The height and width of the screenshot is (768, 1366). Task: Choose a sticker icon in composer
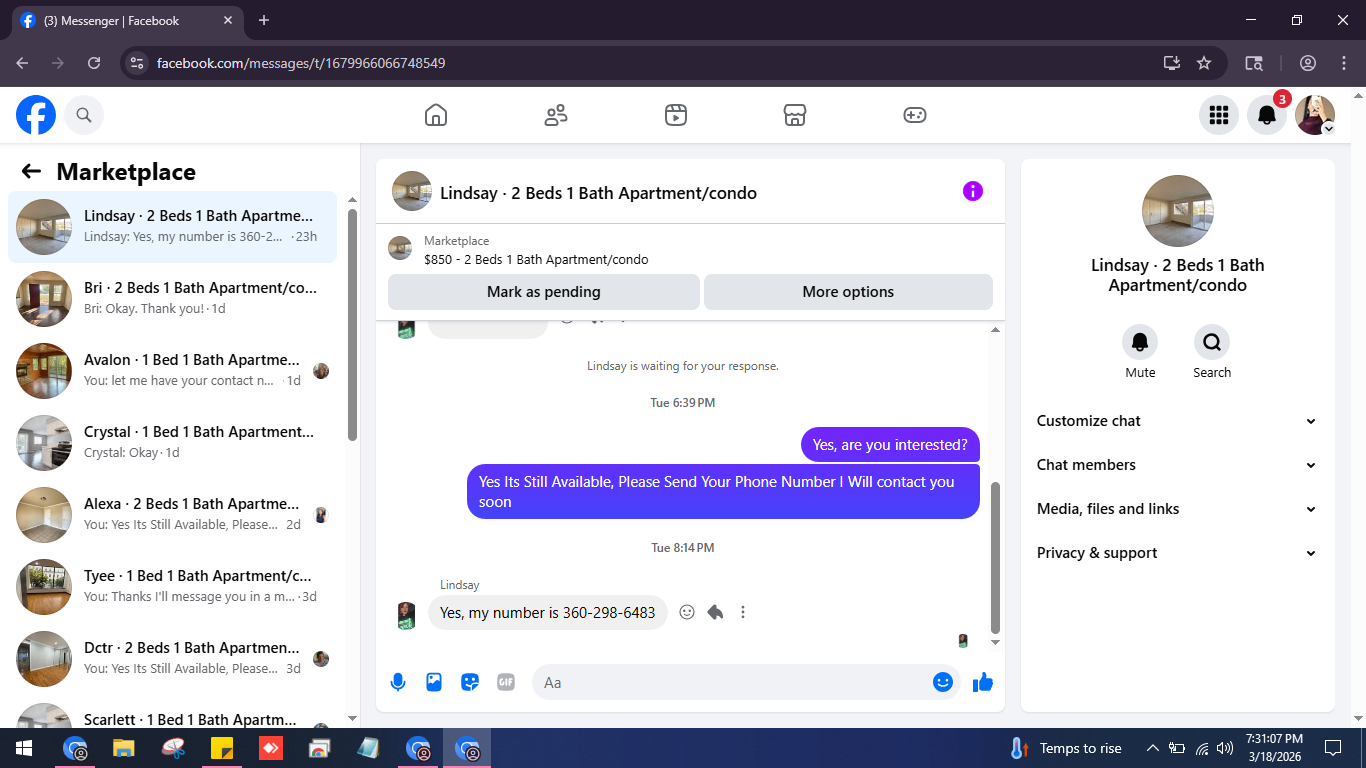(470, 682)
